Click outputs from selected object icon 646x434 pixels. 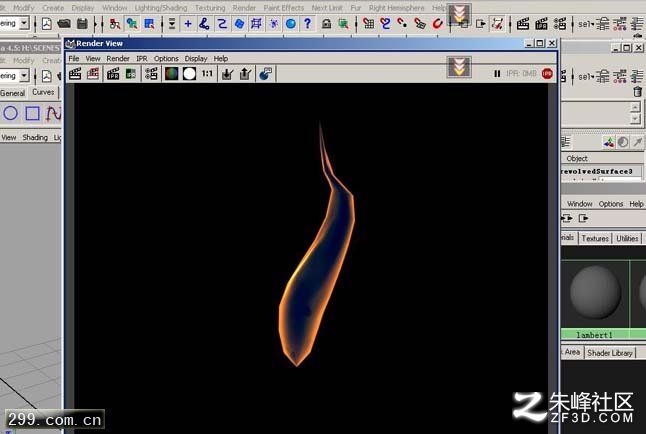480,24
